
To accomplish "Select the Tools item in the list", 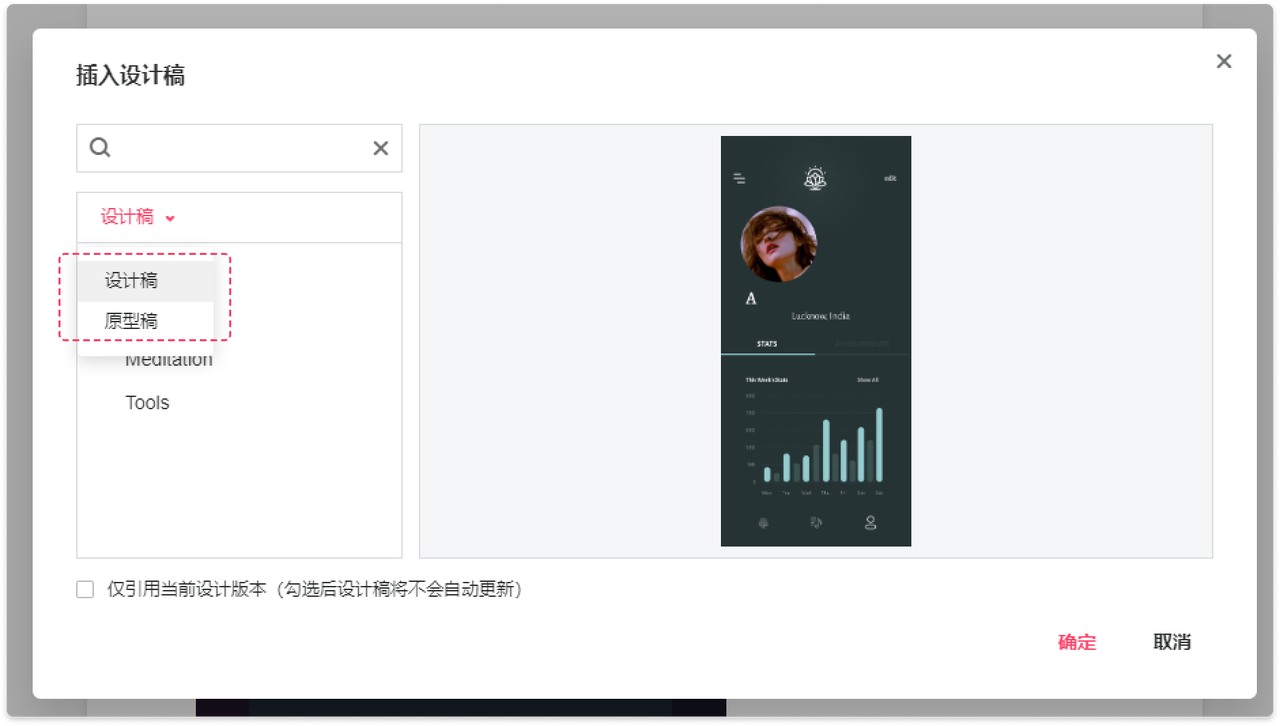I will [147, 403].
